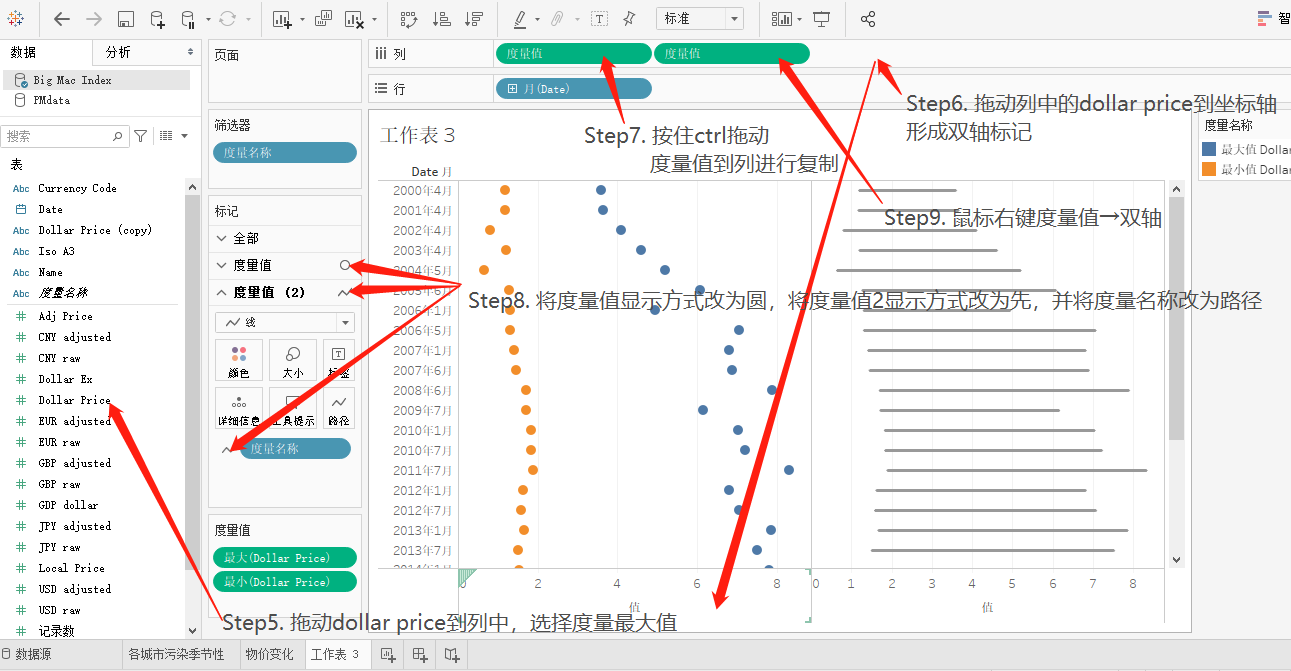Sort descending using toolbar icon

(x=474, y=19)
